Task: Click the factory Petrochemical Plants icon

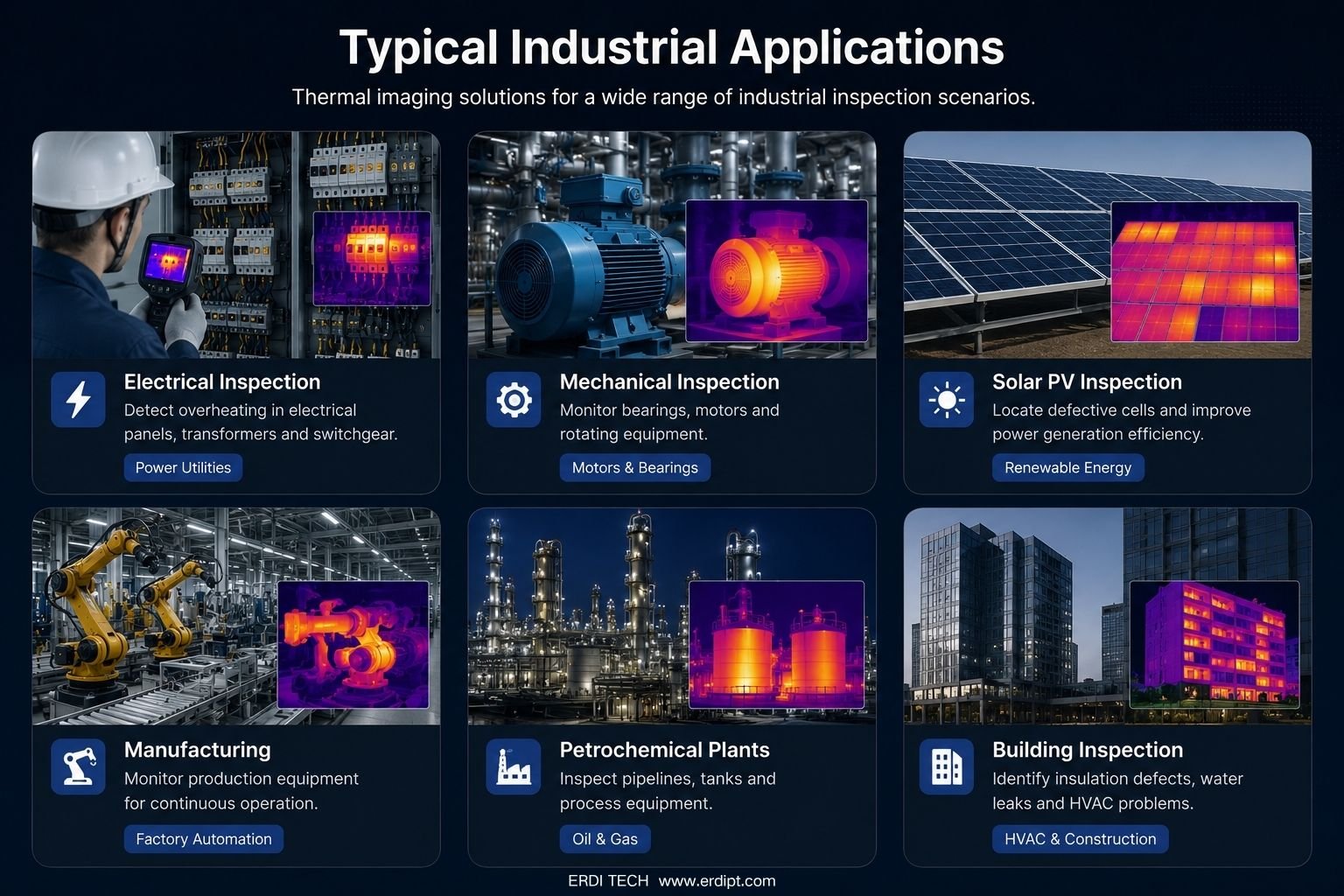Action: (514, 767)
